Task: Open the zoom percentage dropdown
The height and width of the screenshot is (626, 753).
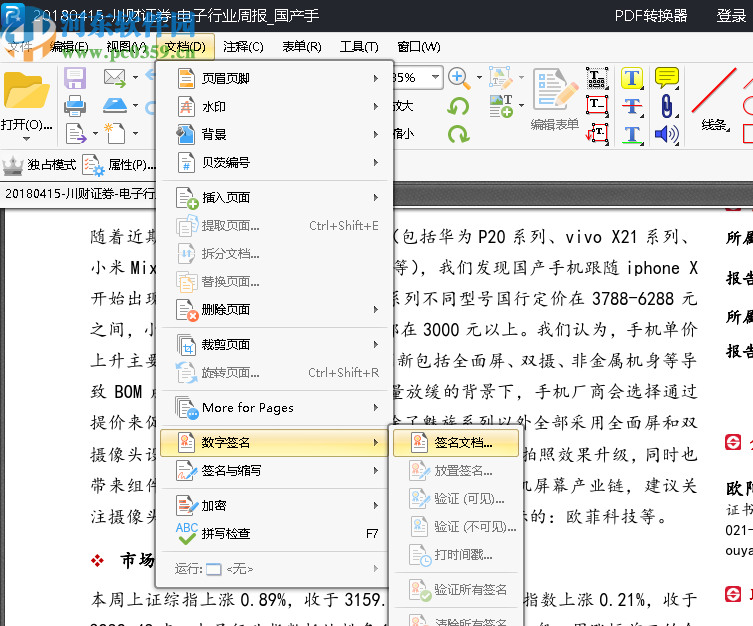Action: (435, 77)
